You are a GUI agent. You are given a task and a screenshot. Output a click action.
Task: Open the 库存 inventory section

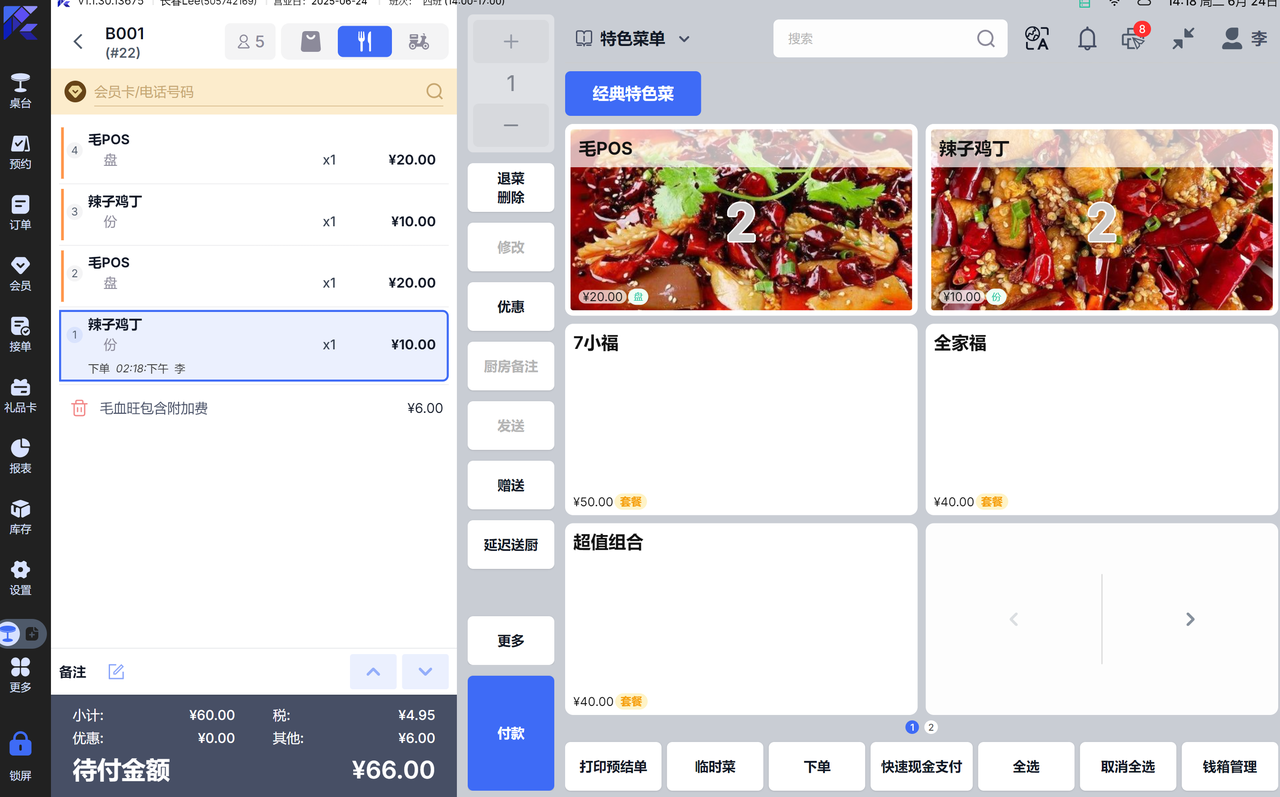[20, 517]
